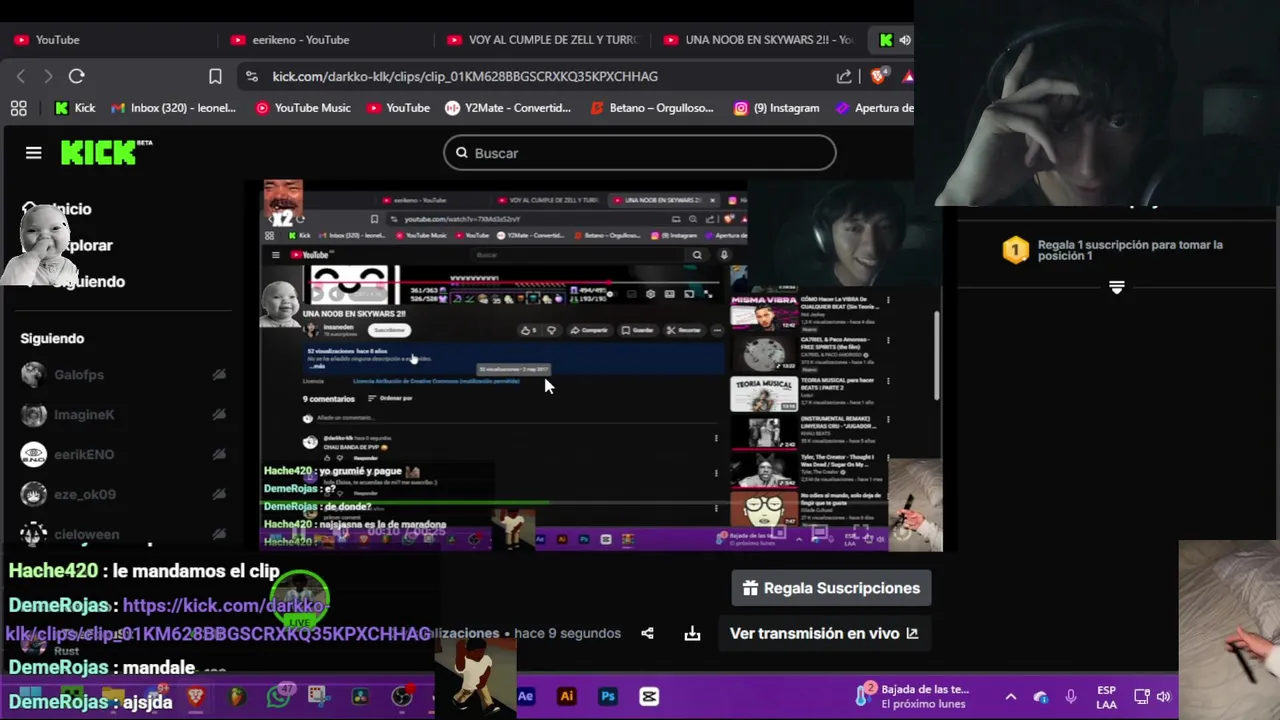Open the YouTube Music bookmark

coord(303,108)
